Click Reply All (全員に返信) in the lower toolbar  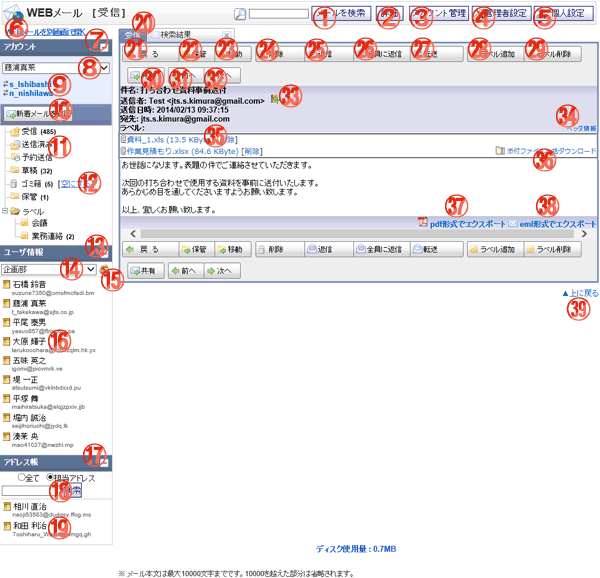382,249
